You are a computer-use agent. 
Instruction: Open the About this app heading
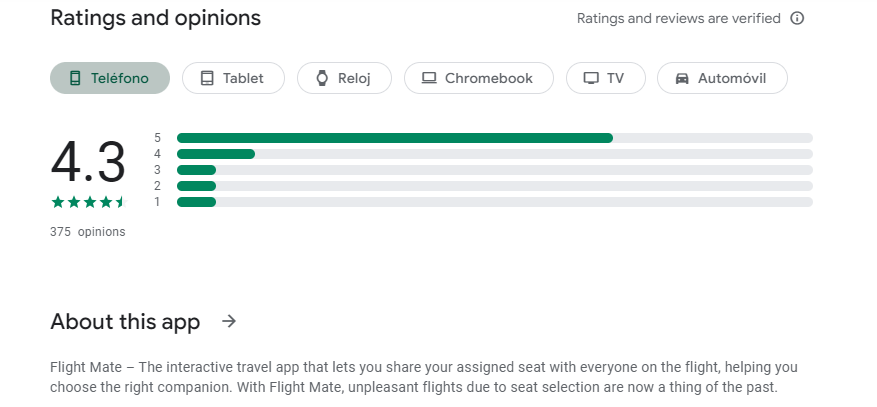pyautogui.click(x=125, y=322)
